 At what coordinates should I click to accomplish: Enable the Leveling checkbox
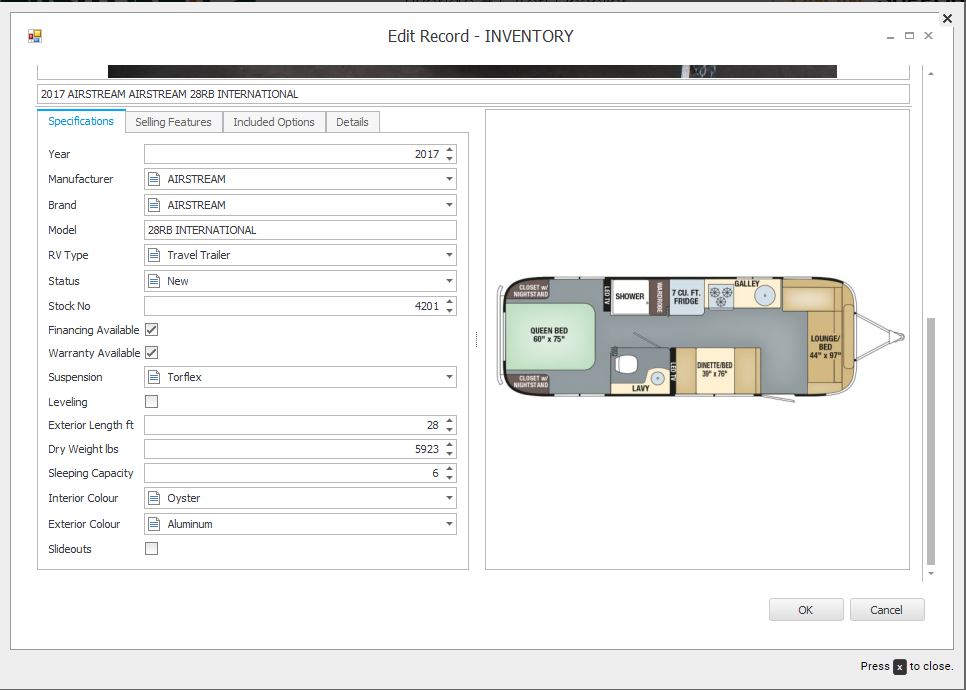point(152,402)
